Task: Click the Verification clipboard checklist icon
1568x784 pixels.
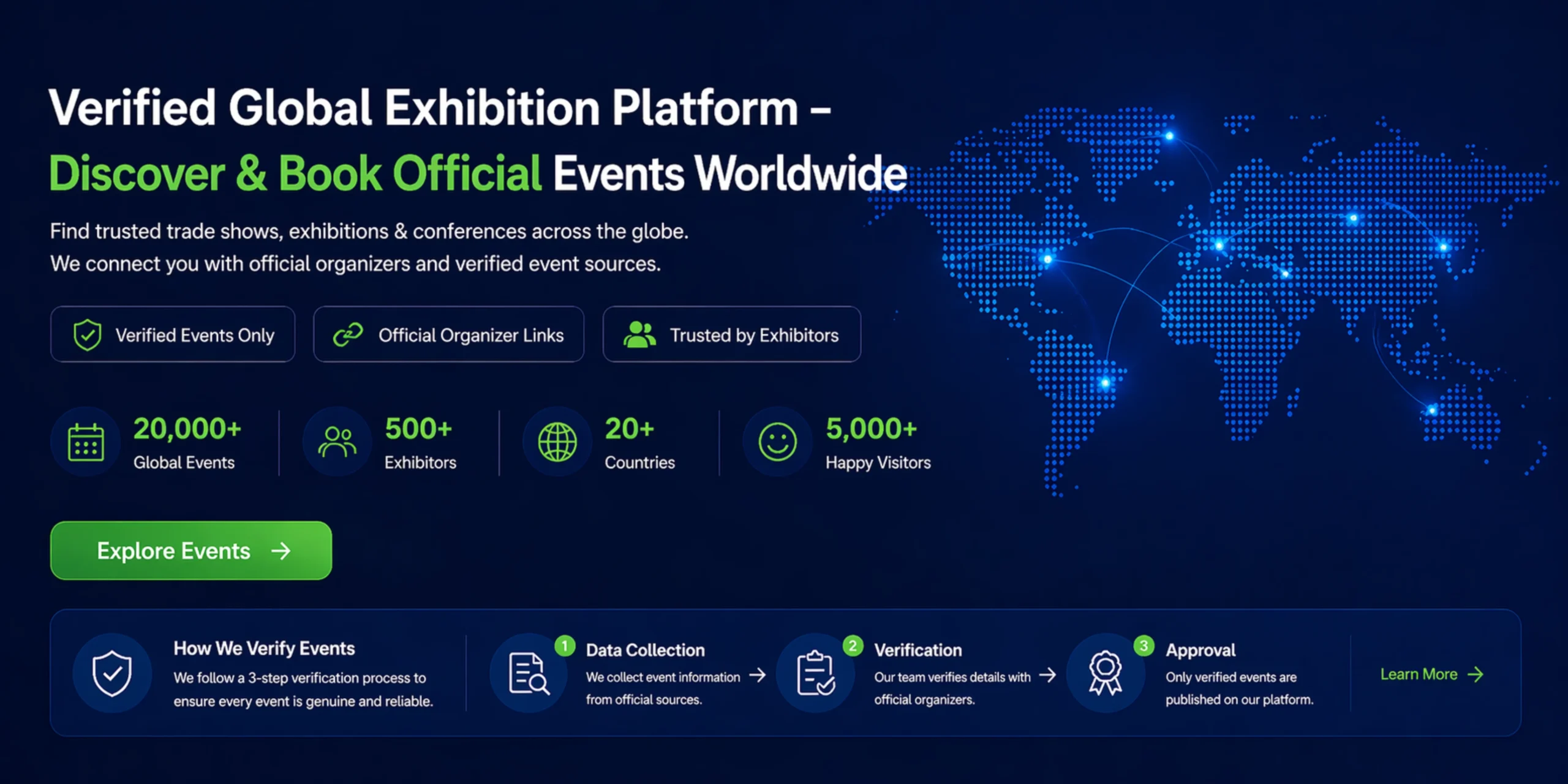Action: click(x=815, y=673)
